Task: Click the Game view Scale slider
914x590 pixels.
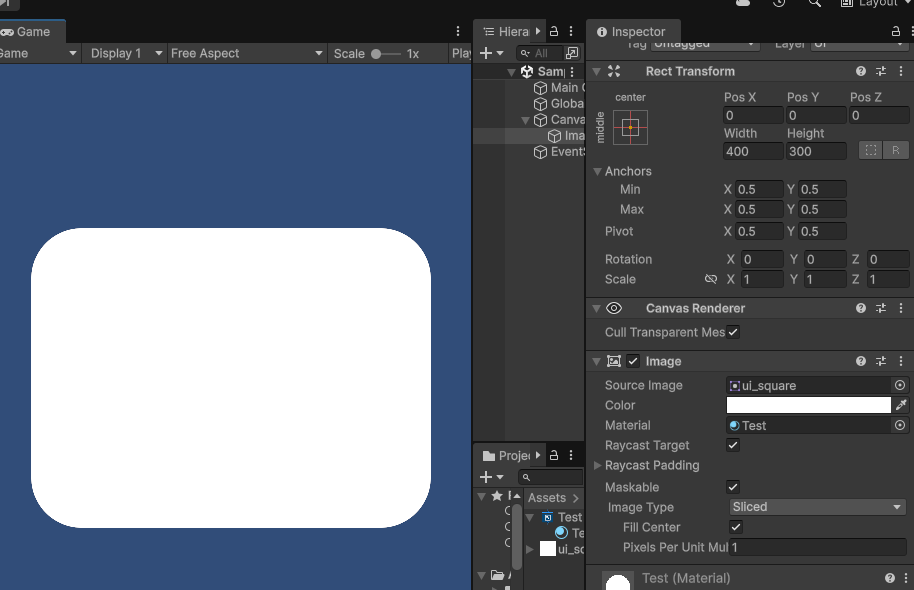Action: point(385,54)
